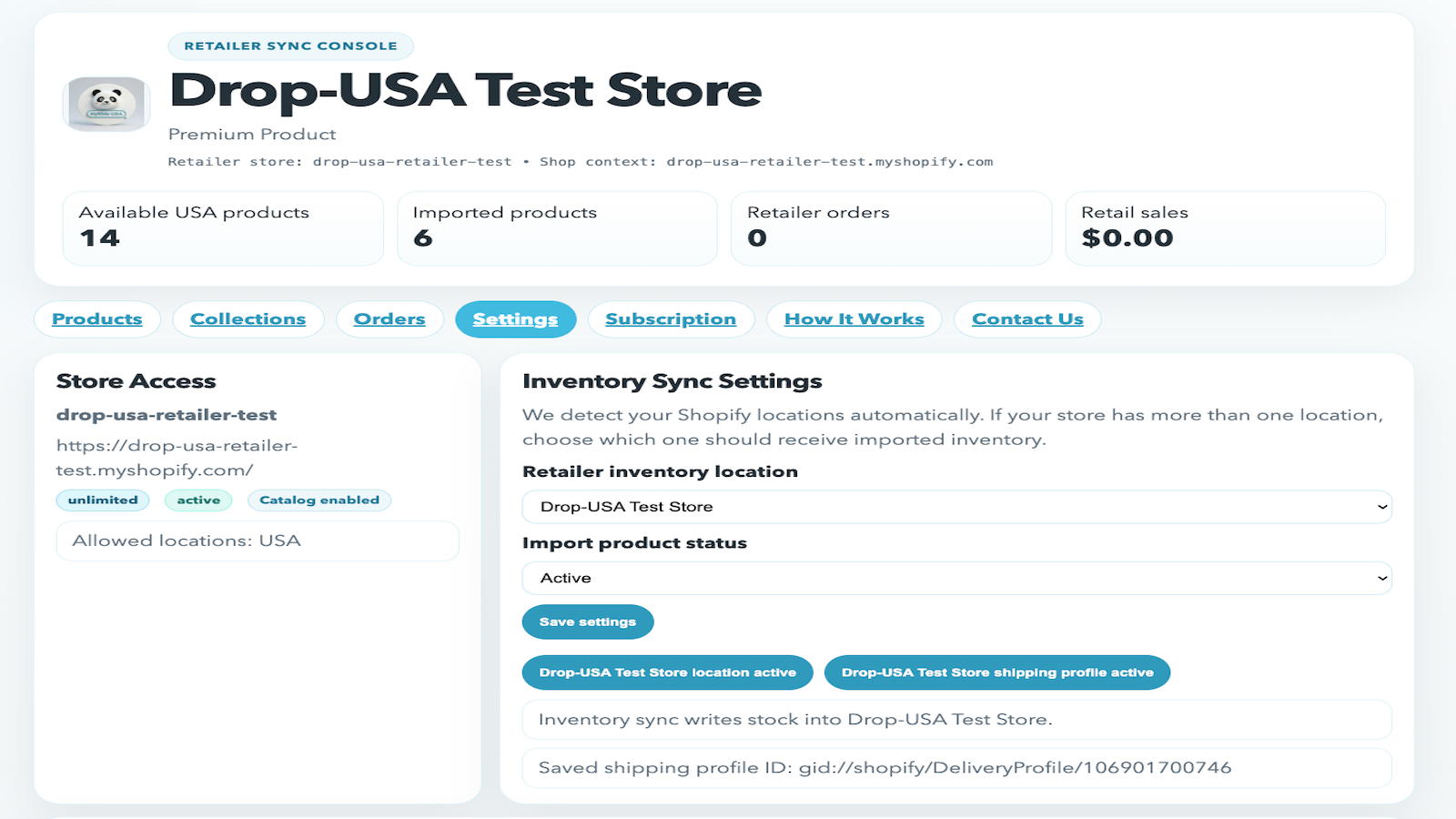Click the Drop-USA Test Store location active badge
1456x819 pixels.
tap(667, 672)
